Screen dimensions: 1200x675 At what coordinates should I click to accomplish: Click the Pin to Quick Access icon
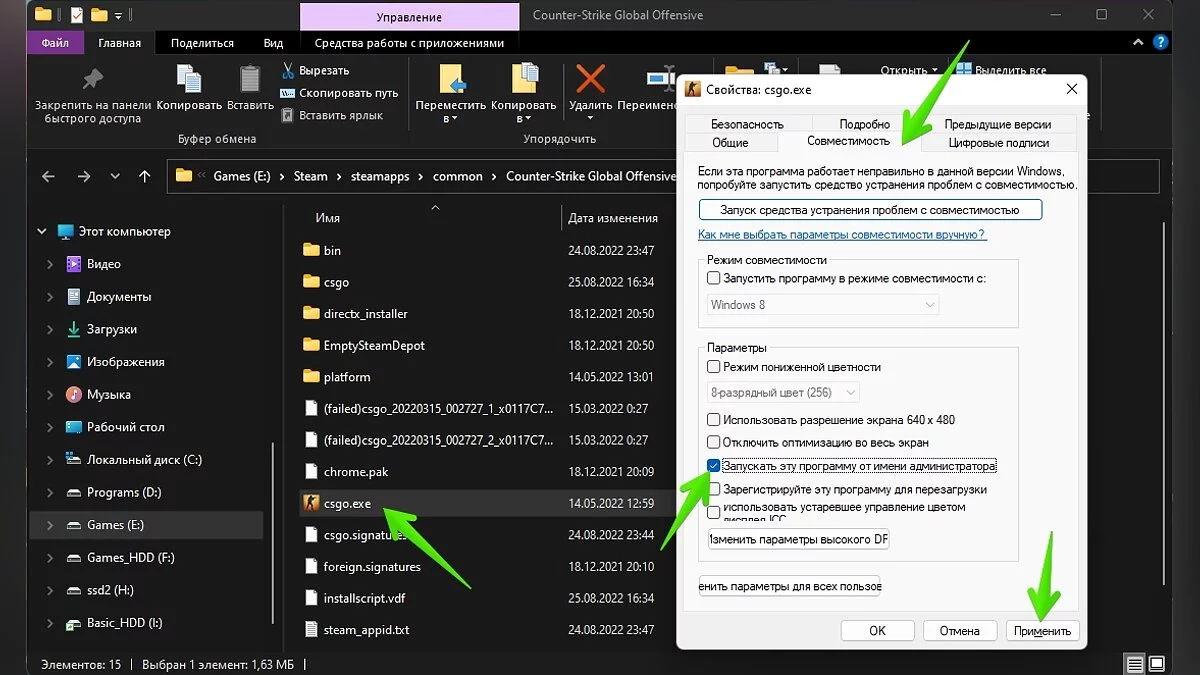(93, 79)
